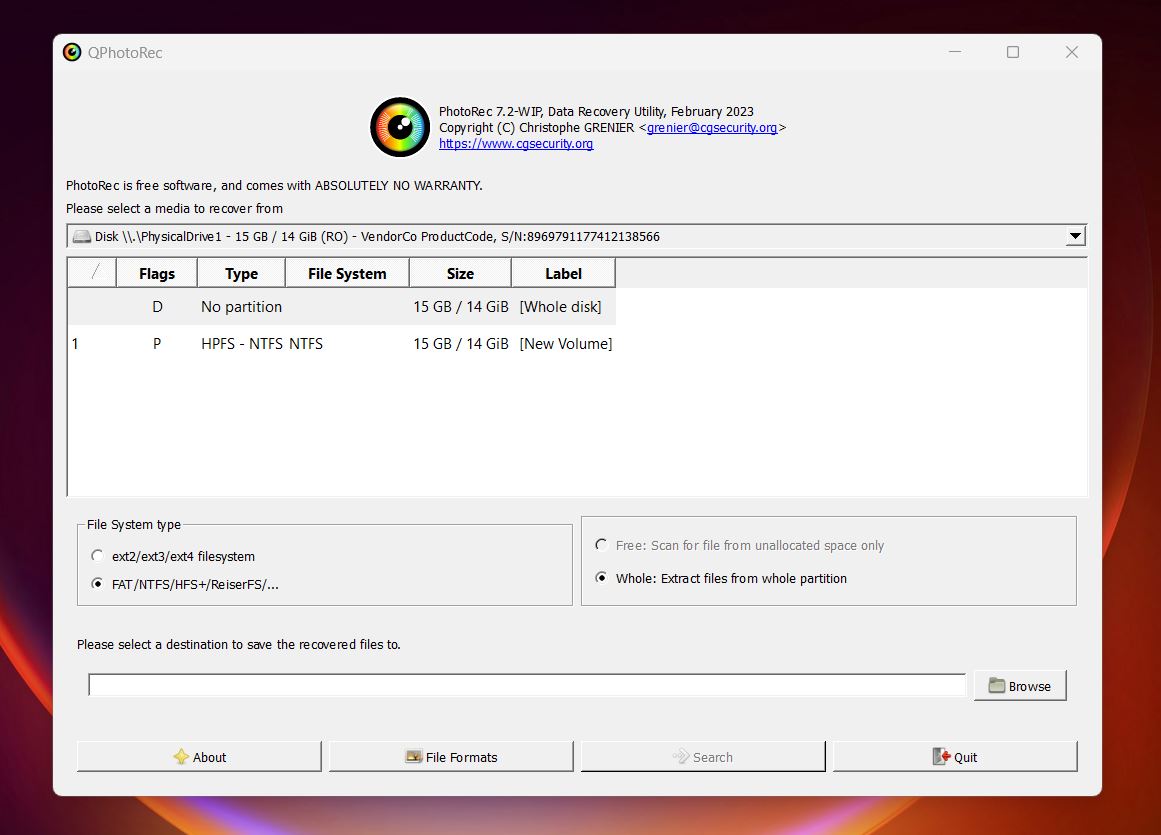The image size is (1161, 835).
Task: Click the Flags column header
Action: pos(157,273)
